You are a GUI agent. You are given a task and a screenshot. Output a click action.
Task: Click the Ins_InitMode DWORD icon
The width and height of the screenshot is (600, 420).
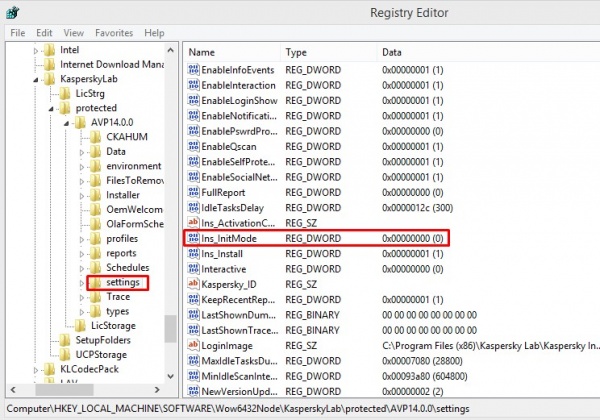pos(193,238)
